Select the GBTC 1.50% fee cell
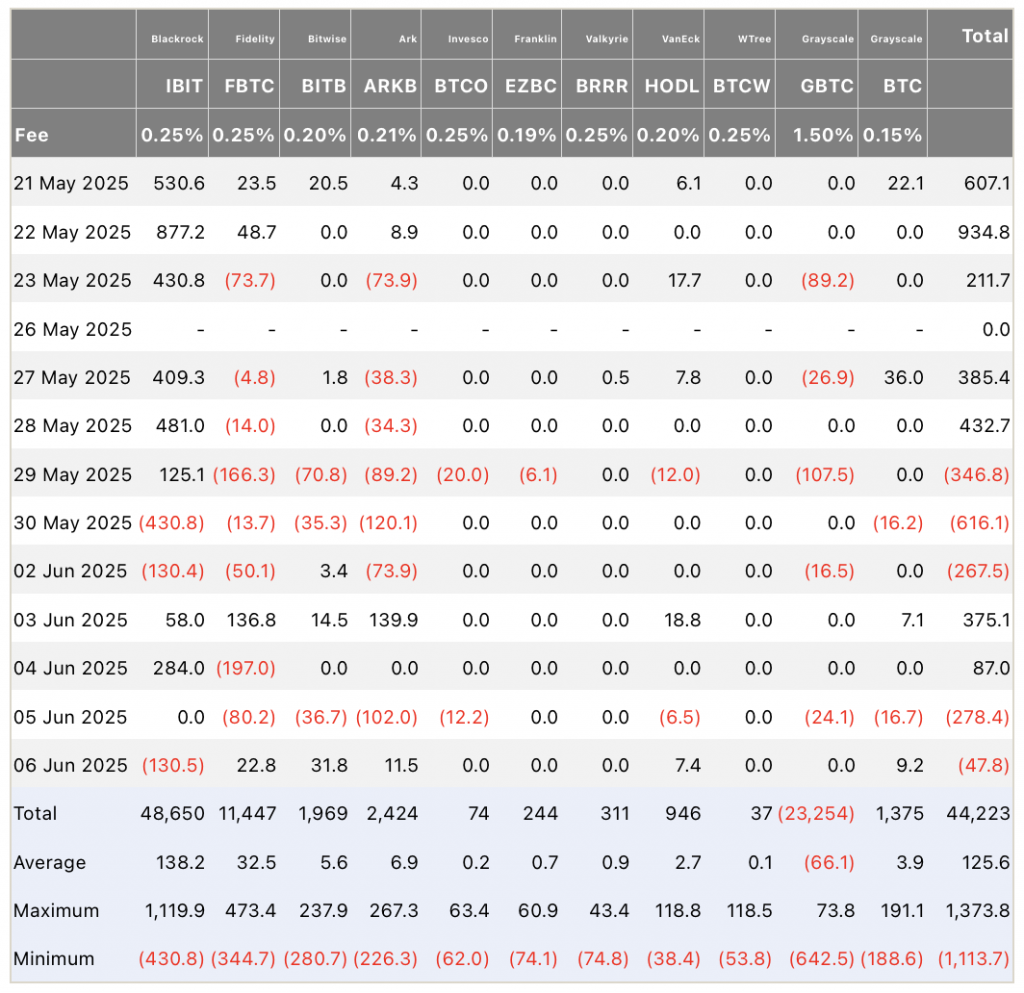The width and height of the screenshot is (1024, 993). tap(823, 135)
